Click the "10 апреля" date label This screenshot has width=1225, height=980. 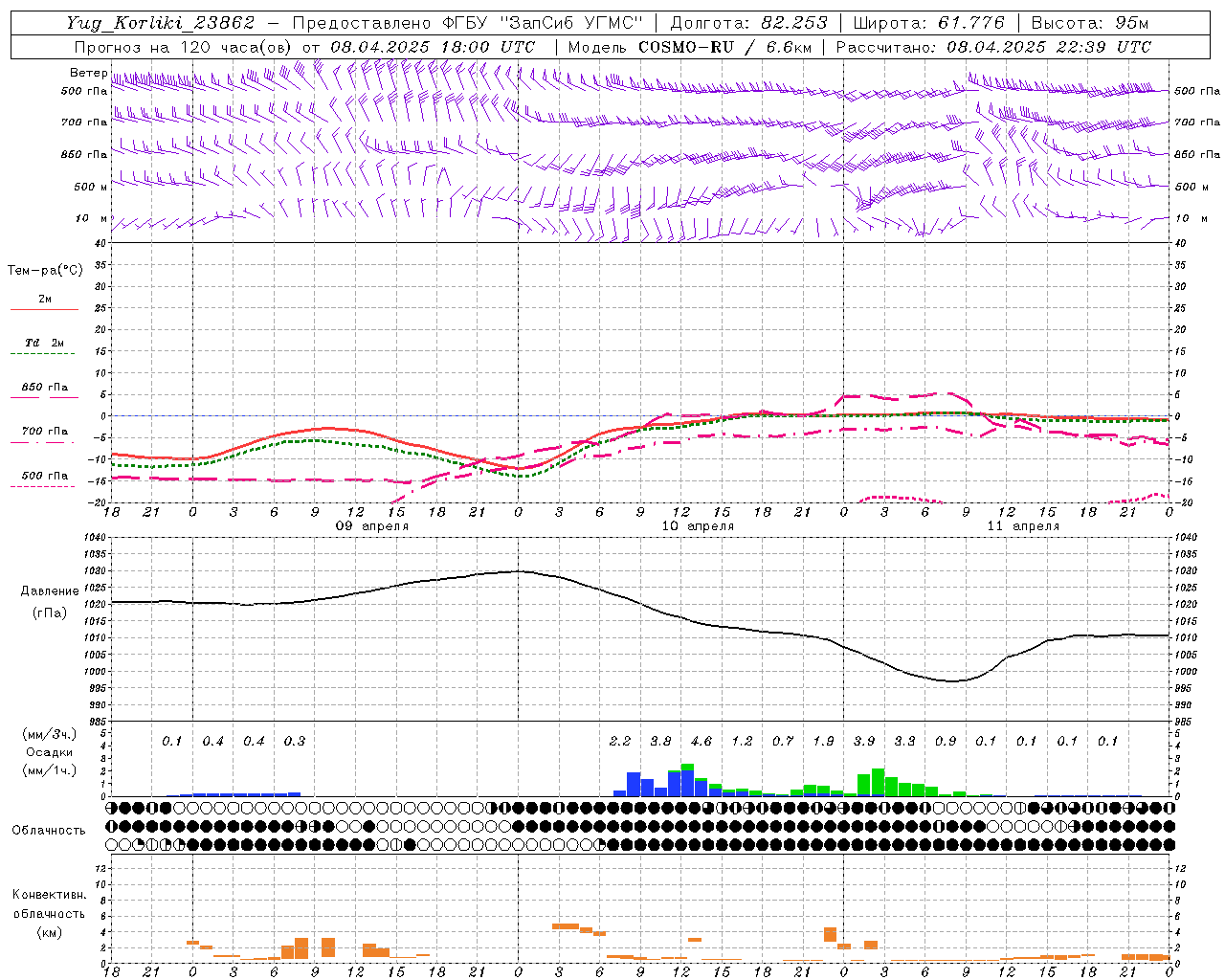coord(698,526)
